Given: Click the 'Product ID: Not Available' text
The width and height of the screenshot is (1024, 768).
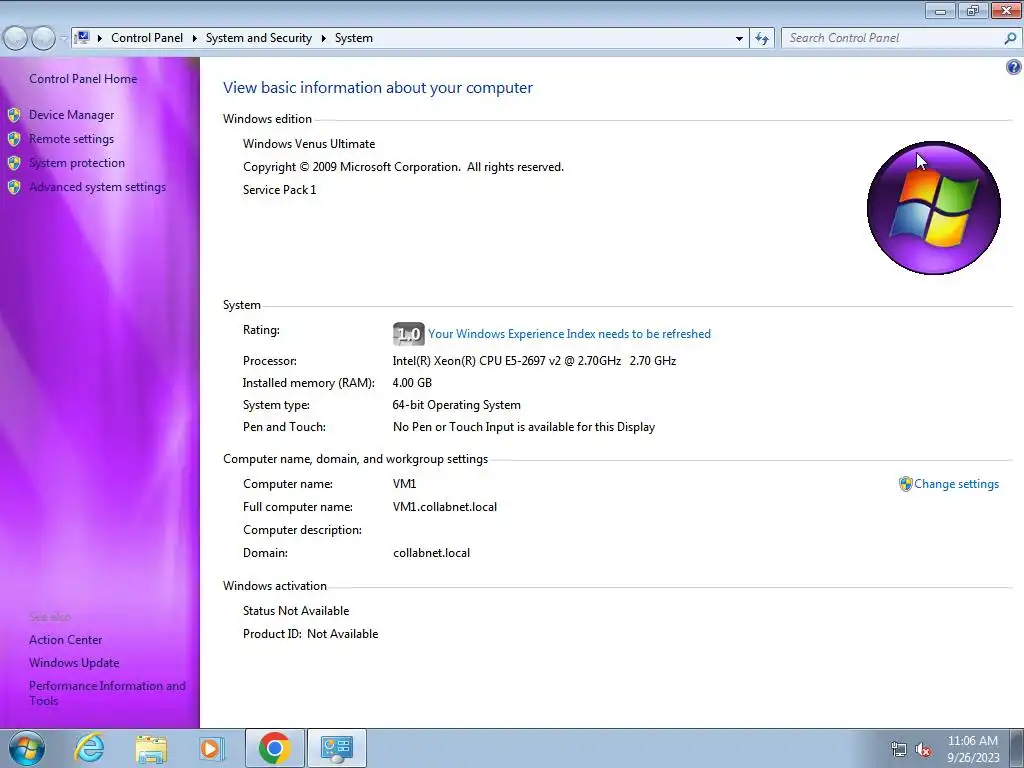Looking at the screenshot, I should 310,633.
